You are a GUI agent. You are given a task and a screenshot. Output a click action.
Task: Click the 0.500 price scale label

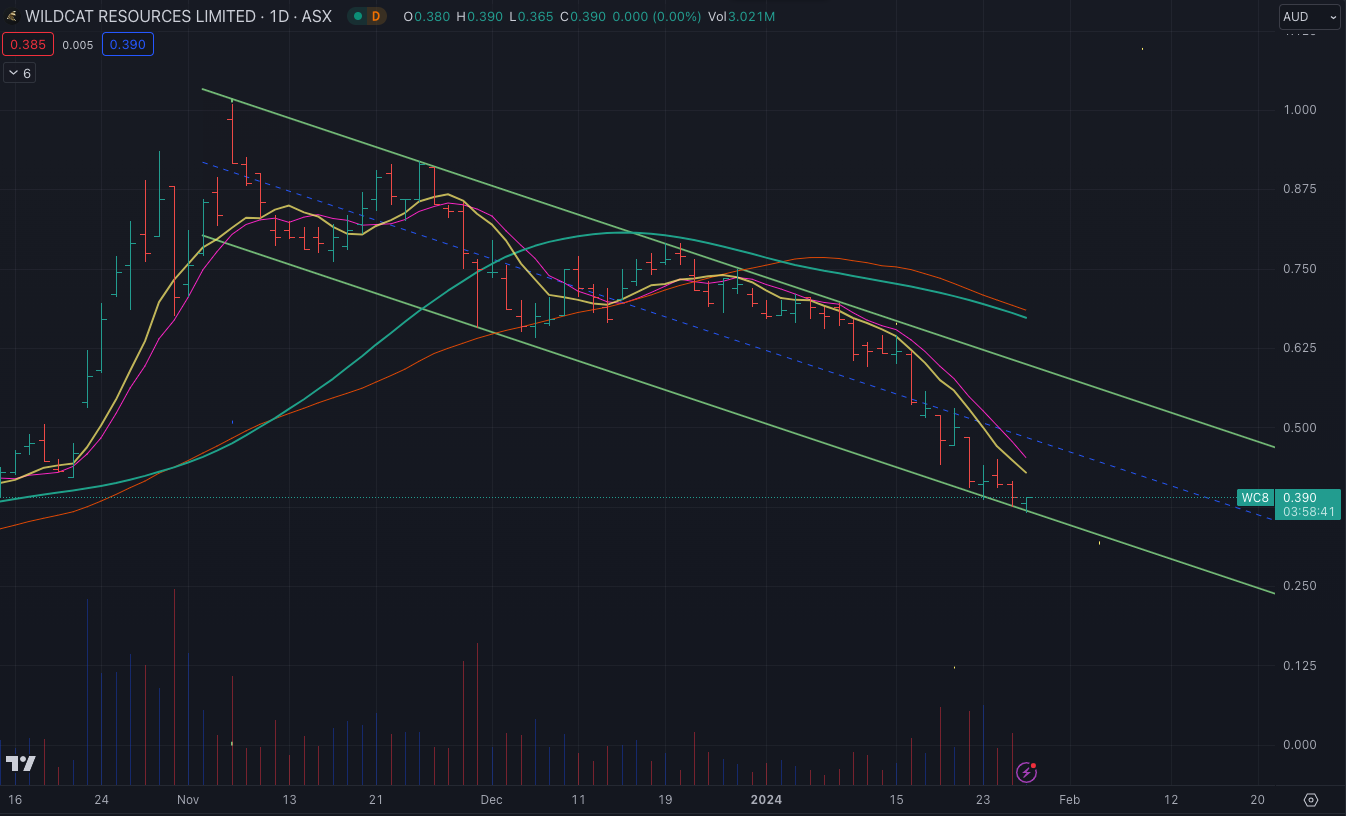1300,428
